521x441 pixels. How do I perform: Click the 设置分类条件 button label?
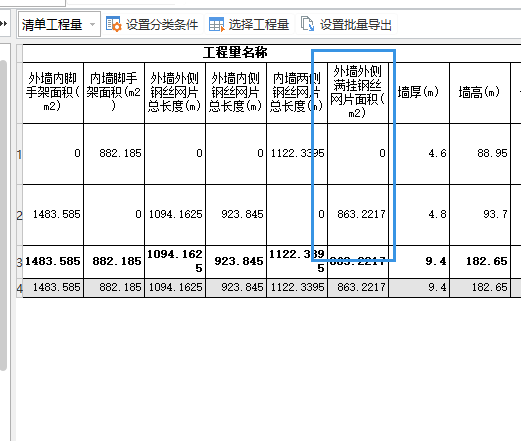pos(162,25)
